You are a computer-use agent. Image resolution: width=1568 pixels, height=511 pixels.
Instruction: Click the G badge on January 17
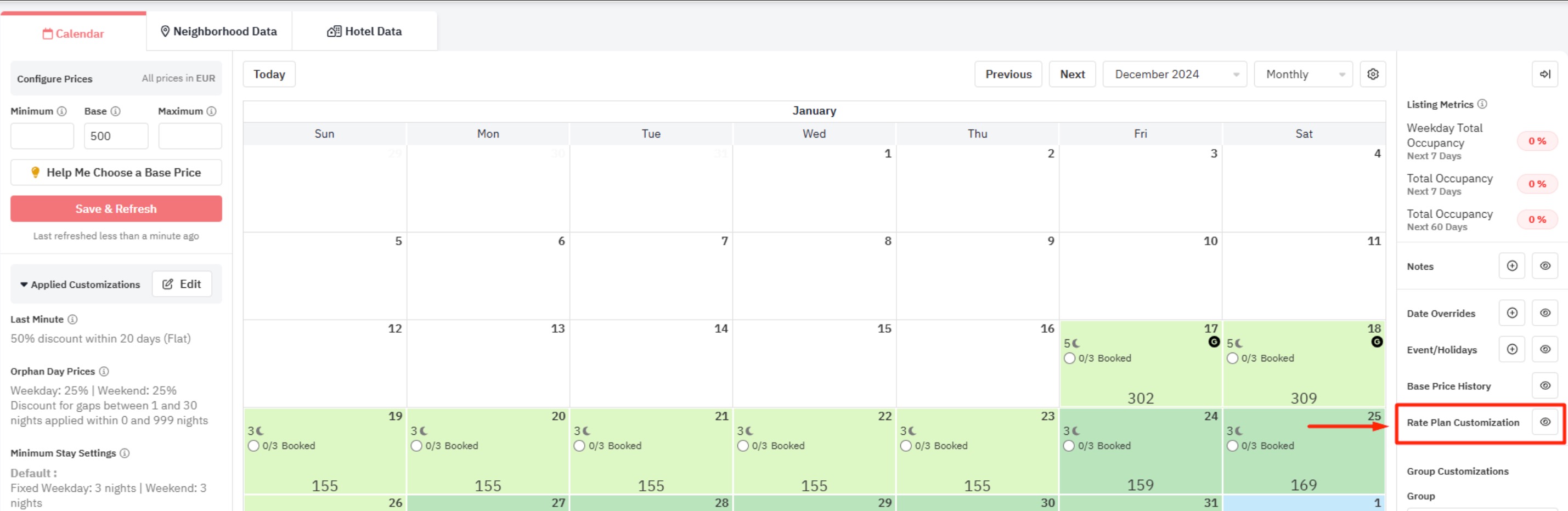pos(1214,342)
